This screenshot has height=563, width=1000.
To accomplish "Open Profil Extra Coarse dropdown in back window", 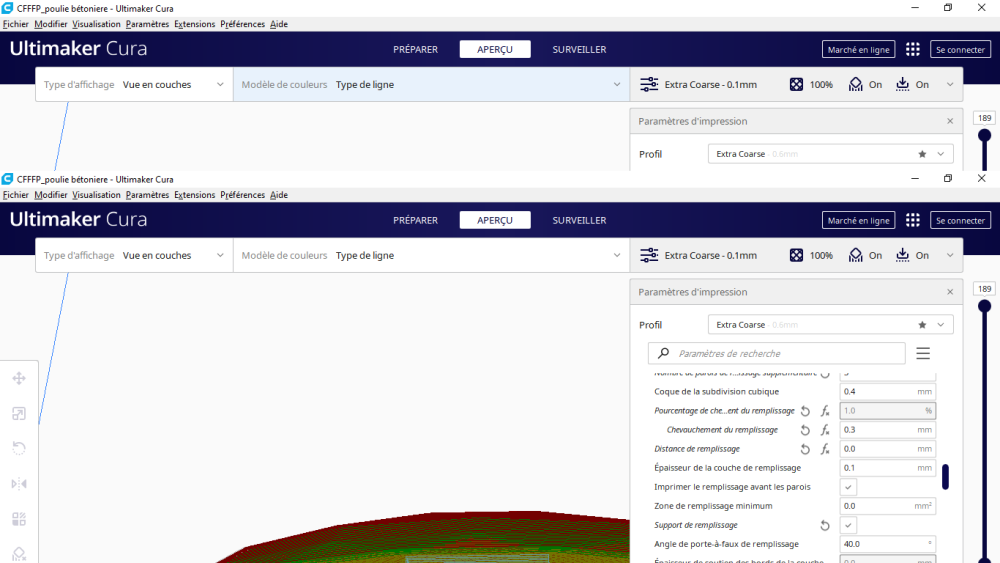I will pos(830,154).
